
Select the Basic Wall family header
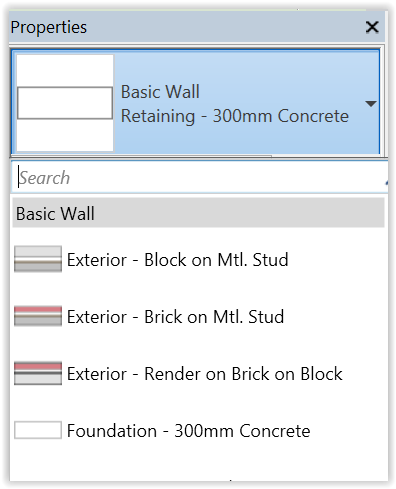tap(198, 213)
